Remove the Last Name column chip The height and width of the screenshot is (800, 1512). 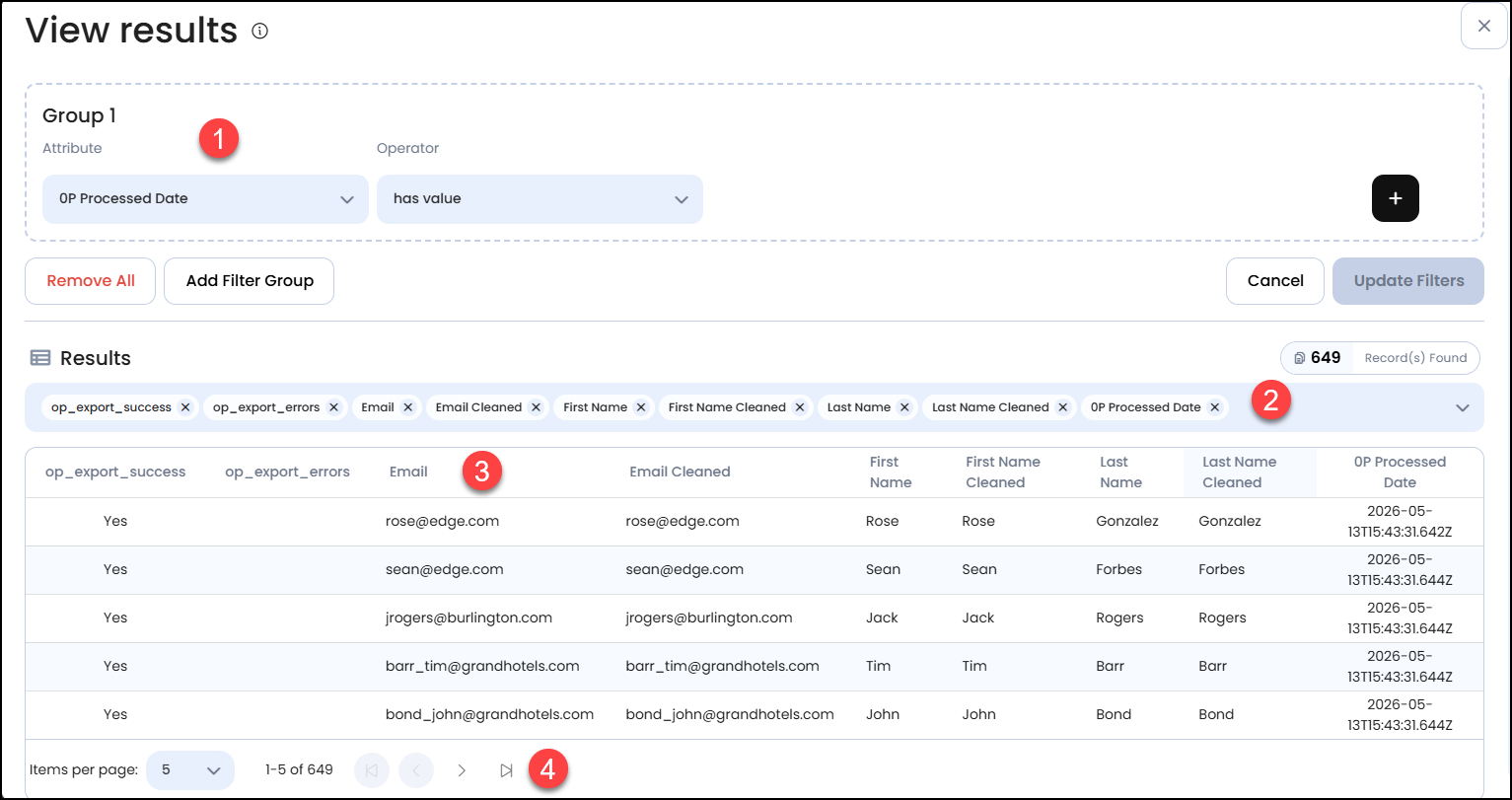click(904, 407)
